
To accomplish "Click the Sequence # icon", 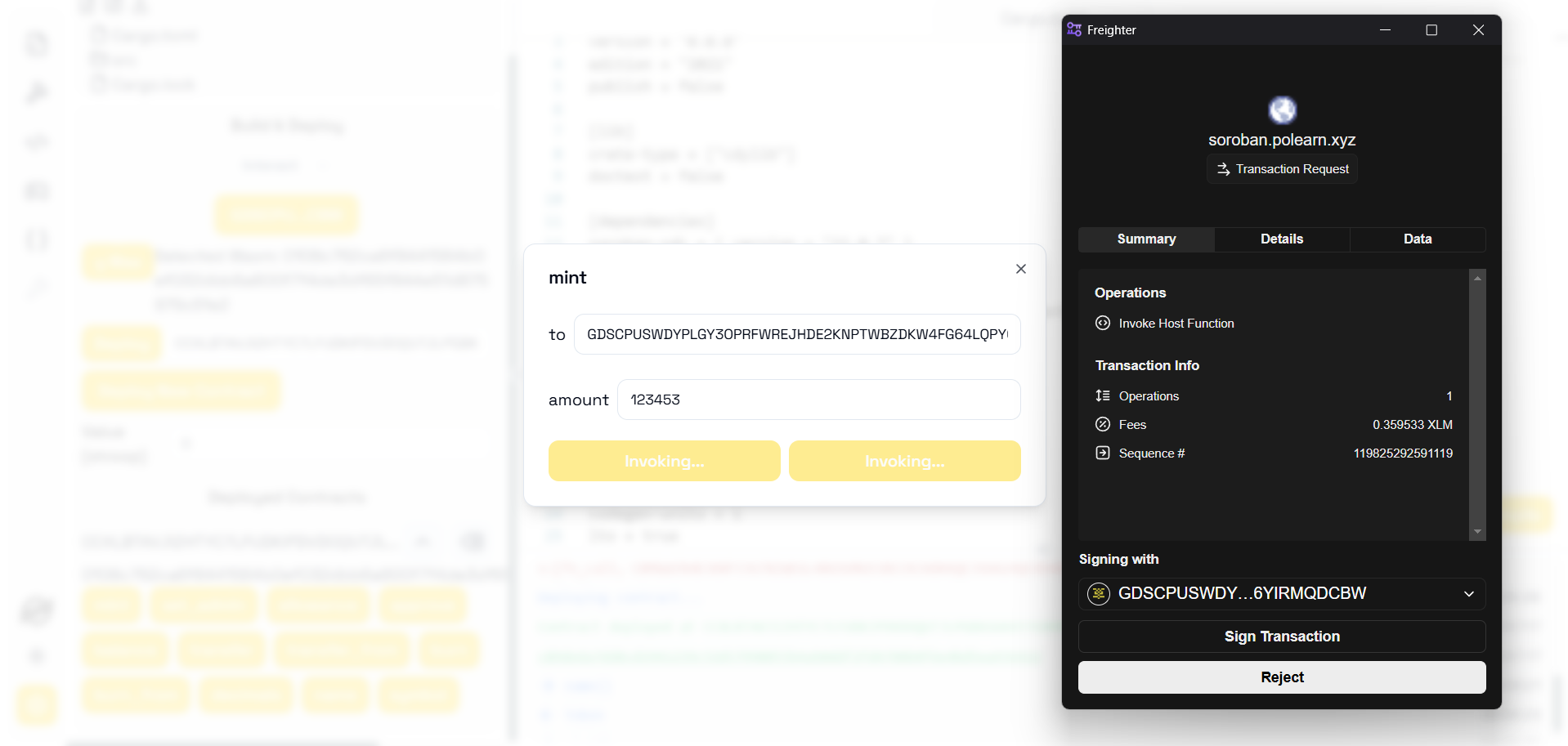I will (x=1103, y=453).
